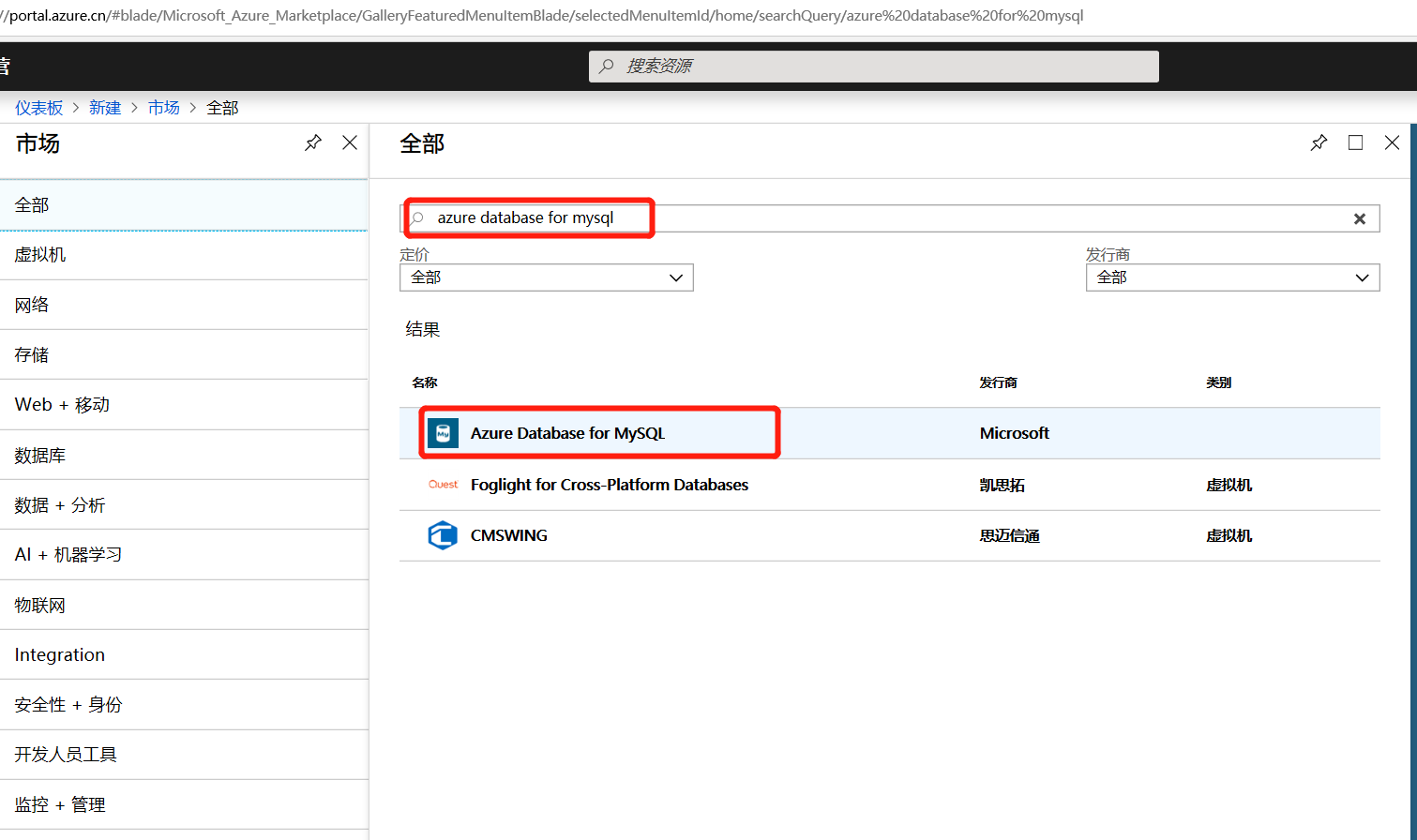Screen dimensions: 1417x840
Task: Click the Quest Foglight logo icon
Action: [443, 485]
